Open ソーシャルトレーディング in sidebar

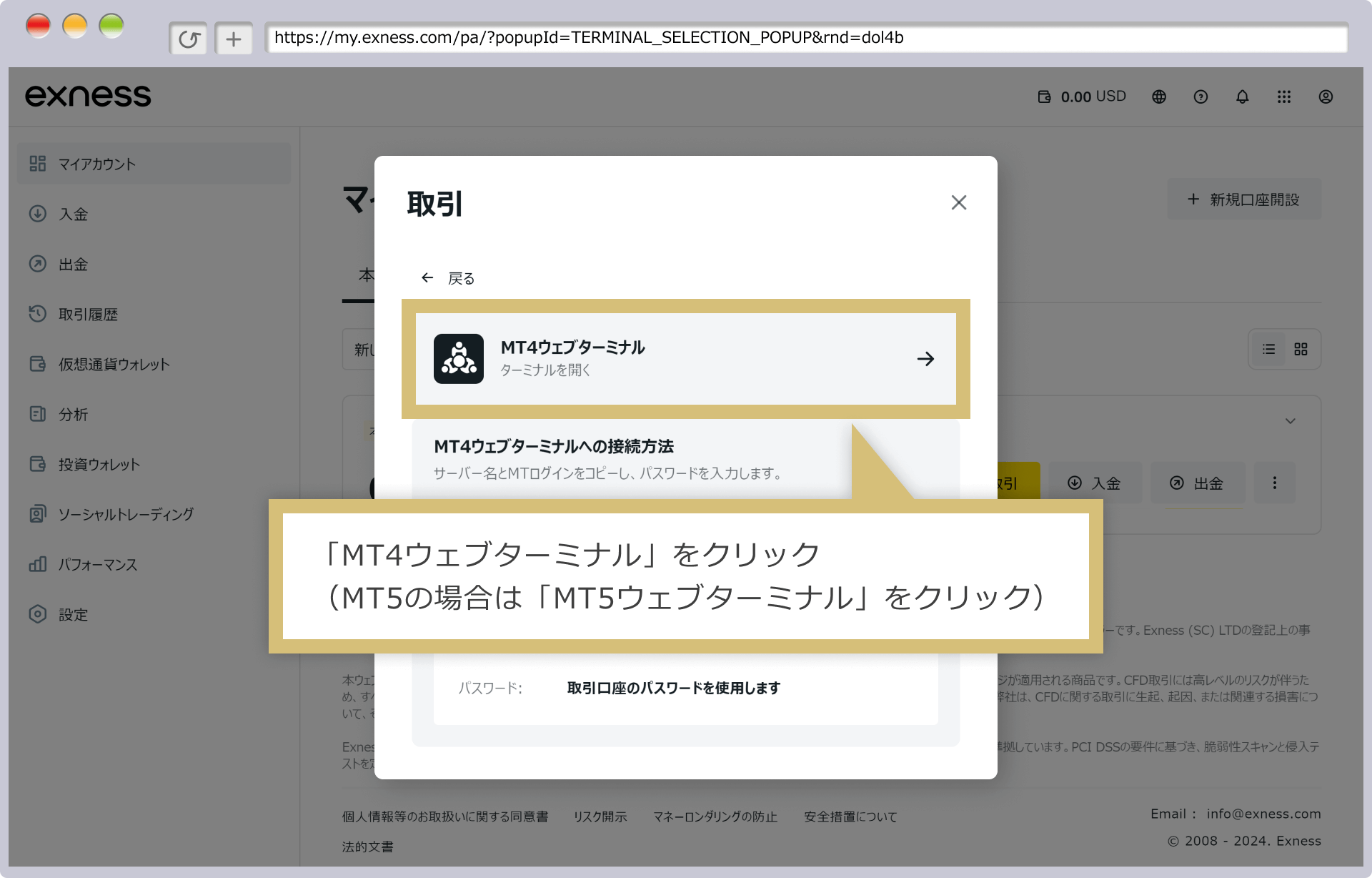(x=154, y=514)
